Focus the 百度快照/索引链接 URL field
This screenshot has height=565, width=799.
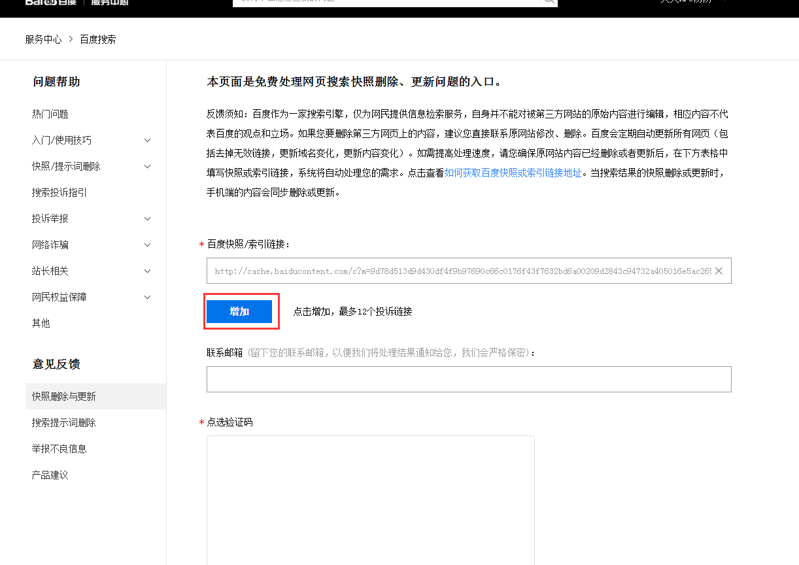click(x=469, y=271)
